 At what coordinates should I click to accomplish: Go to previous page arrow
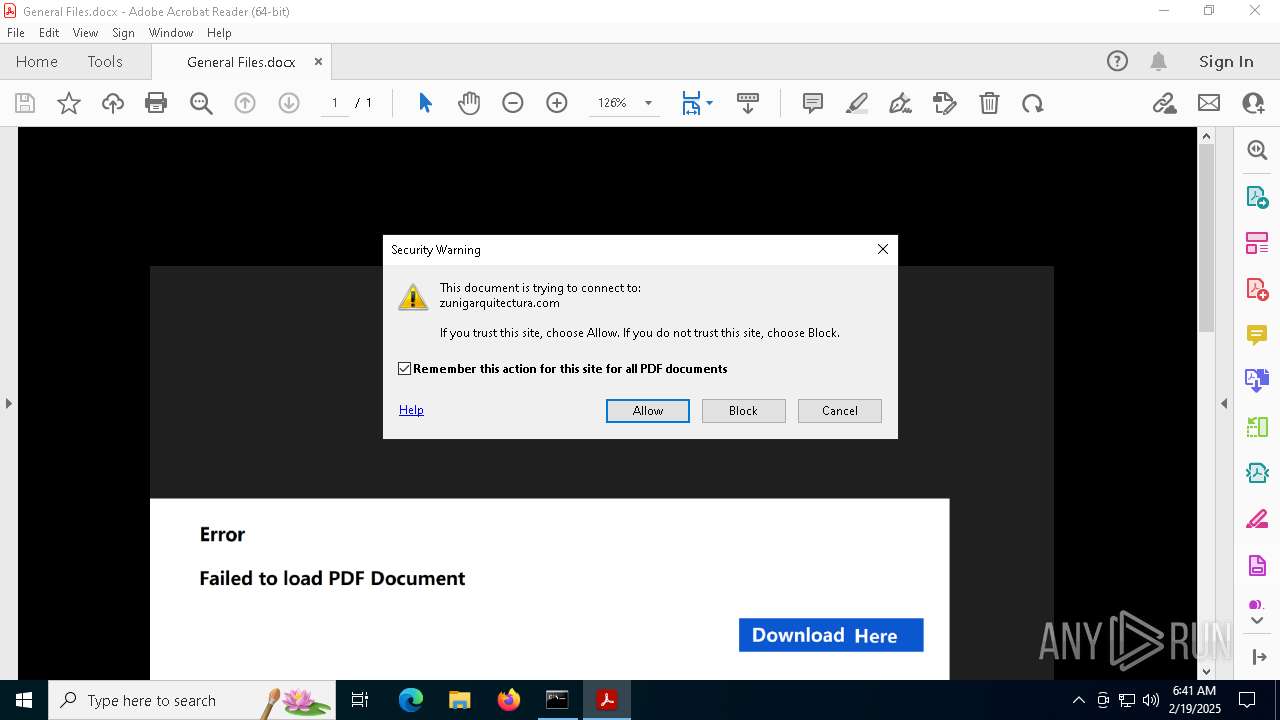point(245,103)
